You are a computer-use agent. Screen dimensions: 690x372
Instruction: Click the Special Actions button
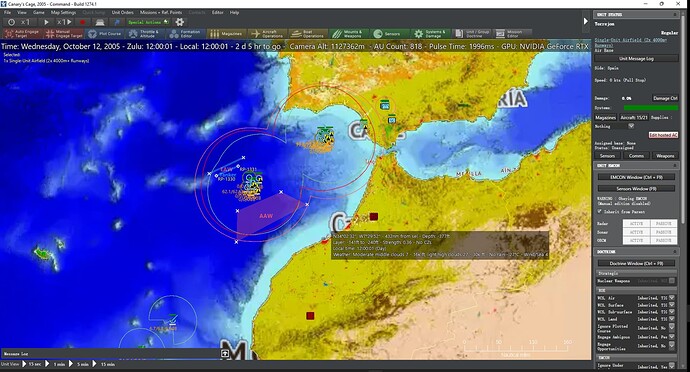point(147,22)
